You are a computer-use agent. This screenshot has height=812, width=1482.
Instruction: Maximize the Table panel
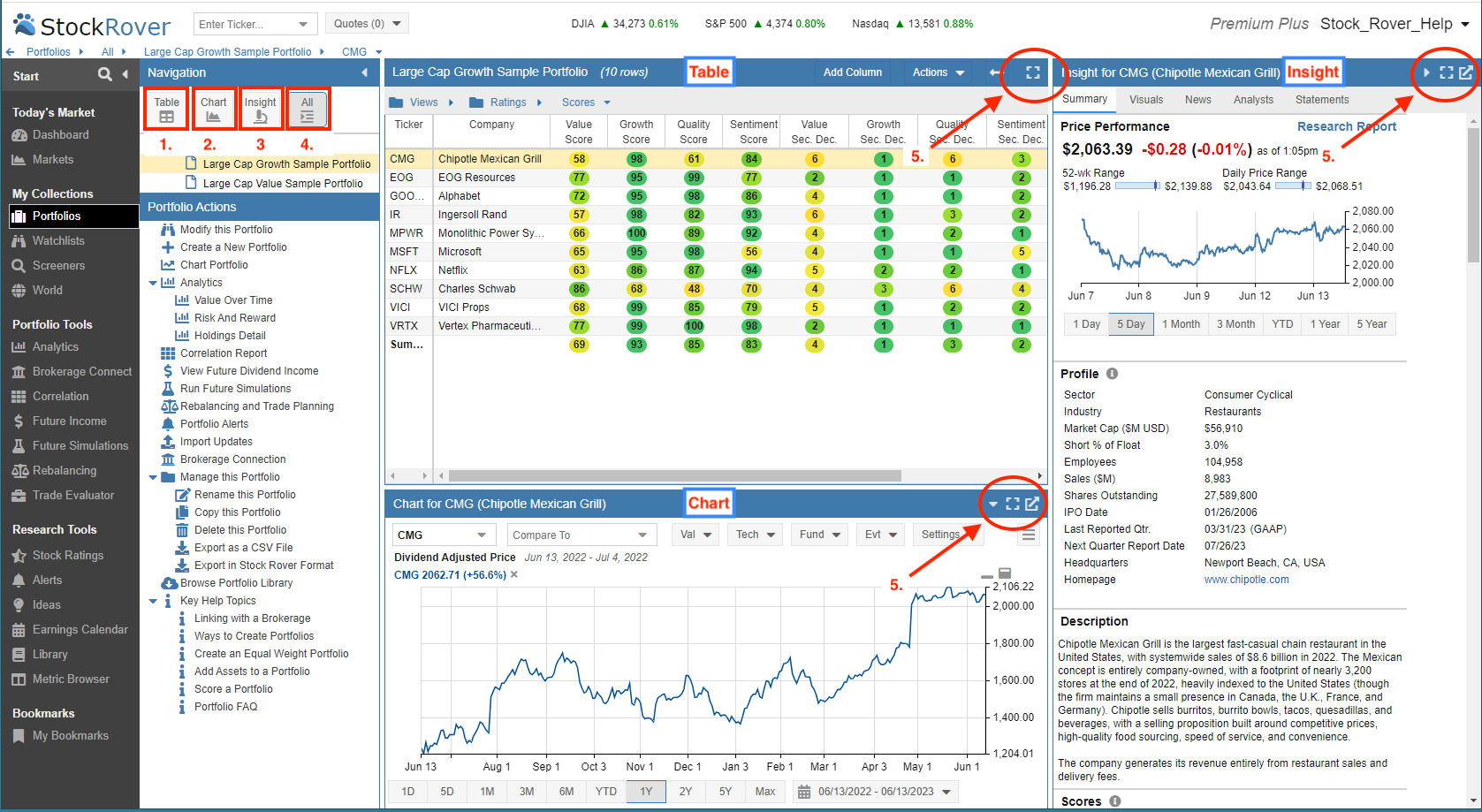[x=1032, y=72]
